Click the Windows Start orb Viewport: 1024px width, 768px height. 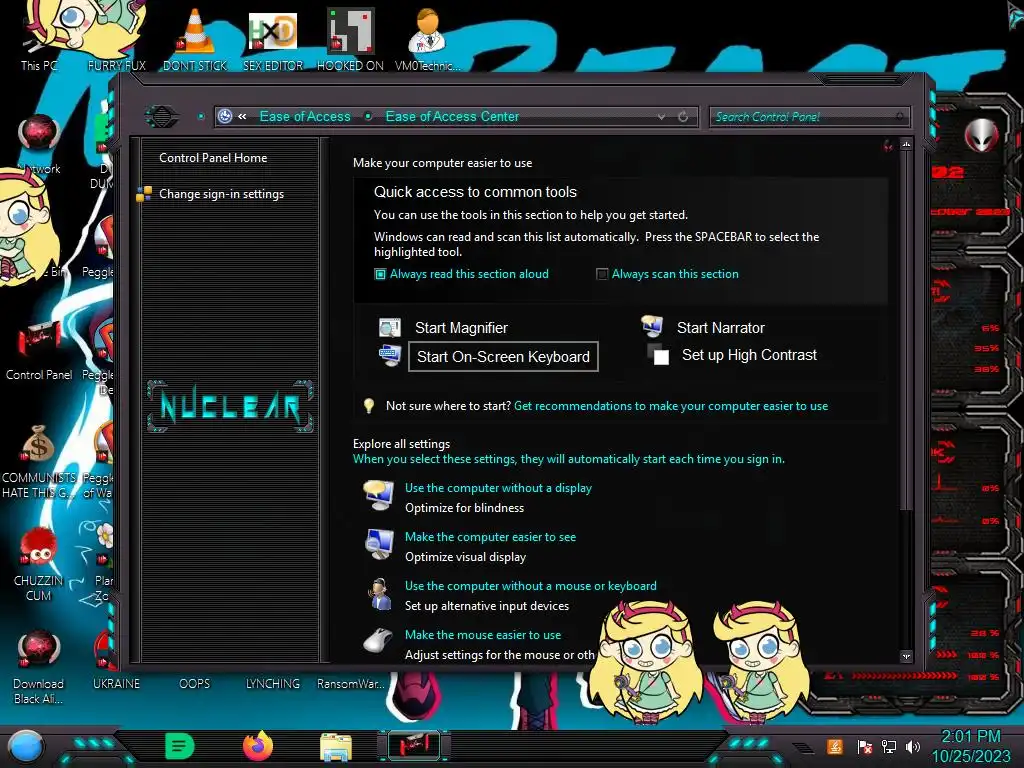point(25,747)
